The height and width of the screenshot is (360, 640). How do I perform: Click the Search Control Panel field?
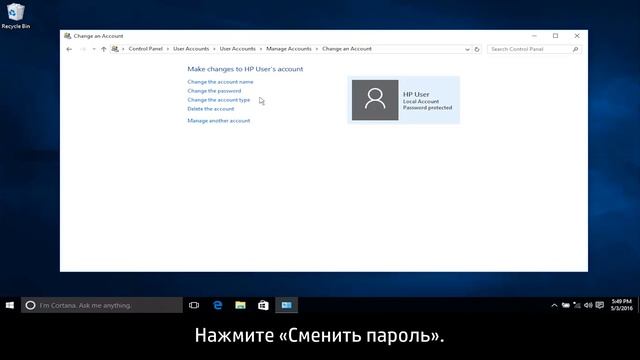534,49
